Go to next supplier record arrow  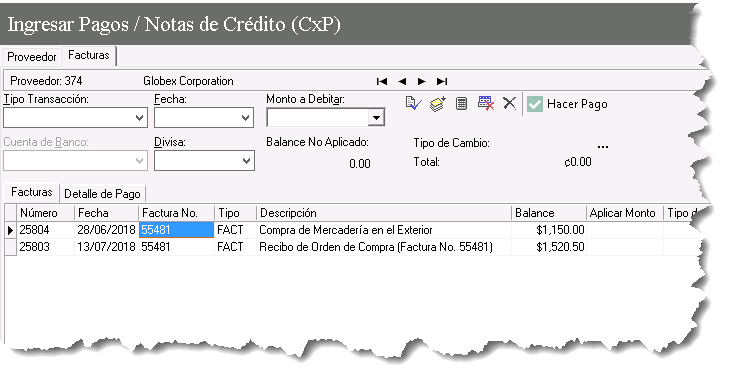[422, 81]
